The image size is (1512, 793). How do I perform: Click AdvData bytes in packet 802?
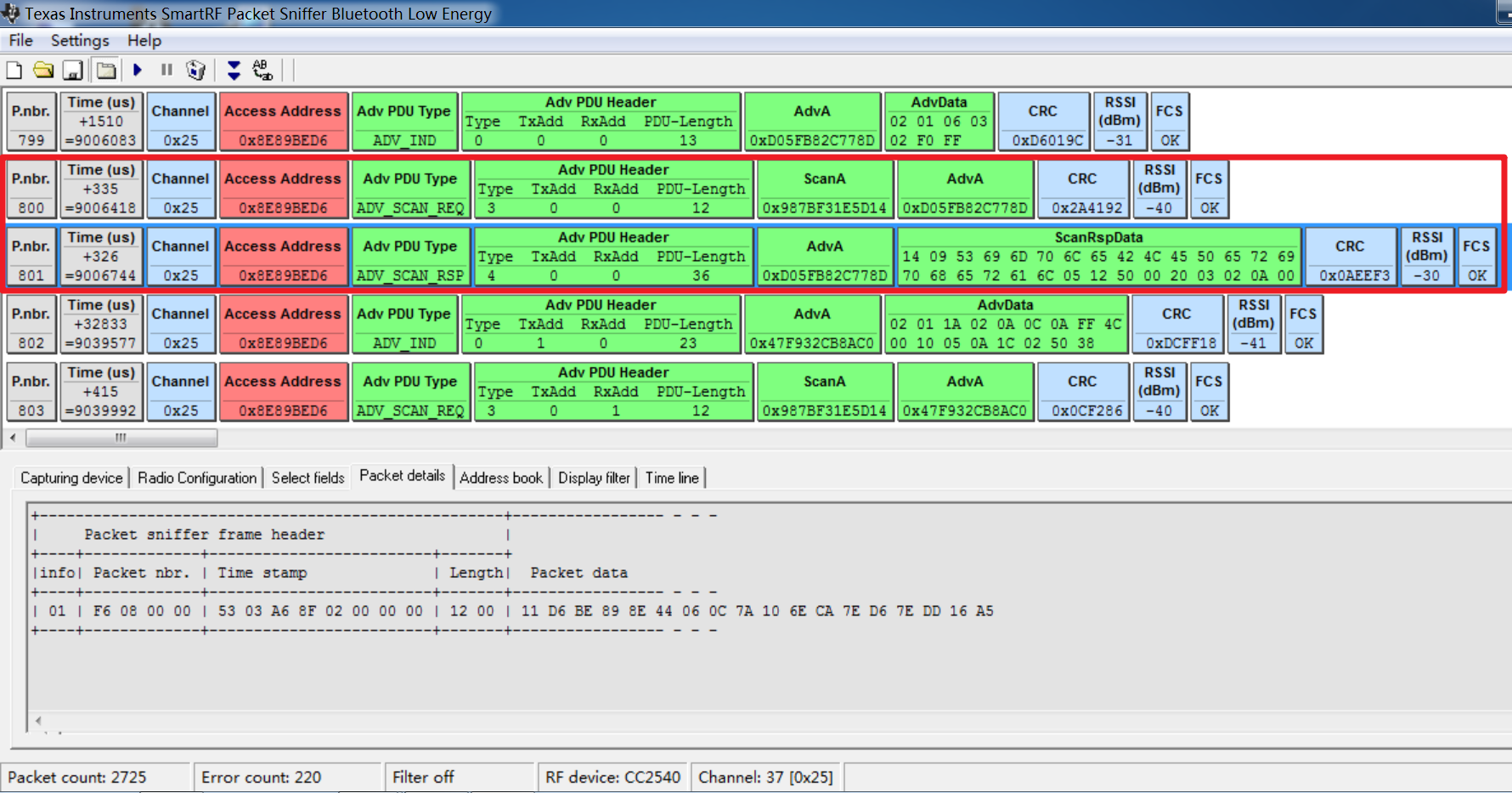tap(1006, 333)
